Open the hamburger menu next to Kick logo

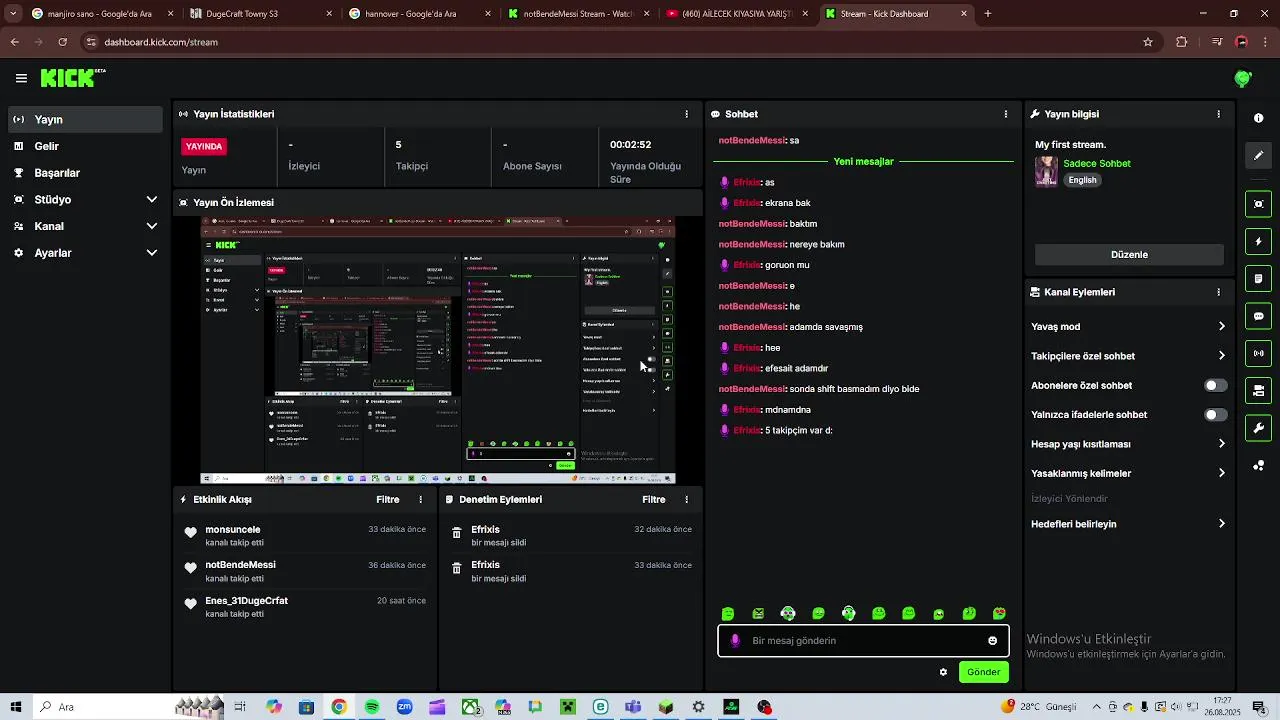tap(21, 78)
